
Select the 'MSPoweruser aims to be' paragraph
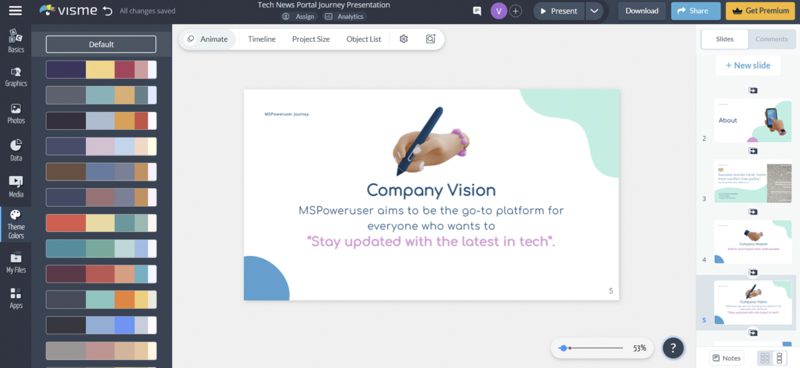(x=431, y=218)
